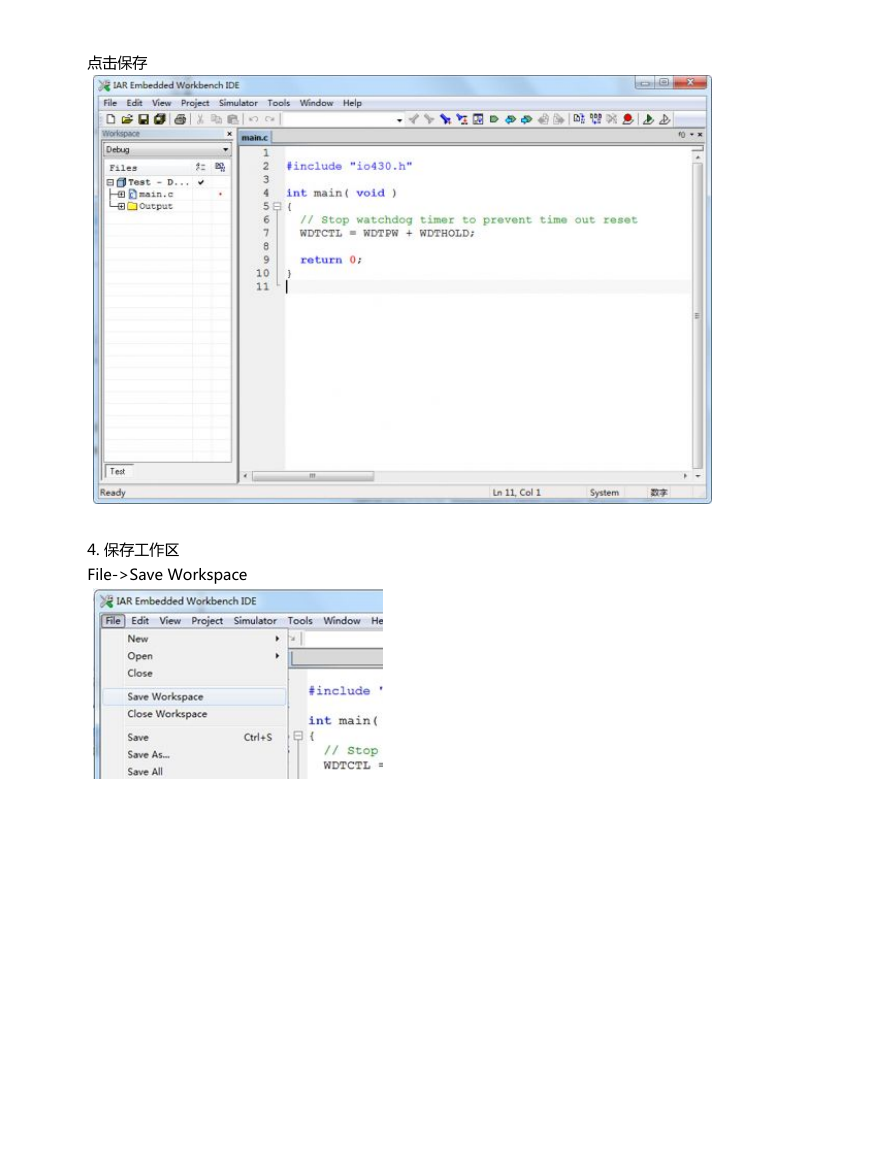
Task: Click the Paste toolbar icon
Action: coord(233,119)
